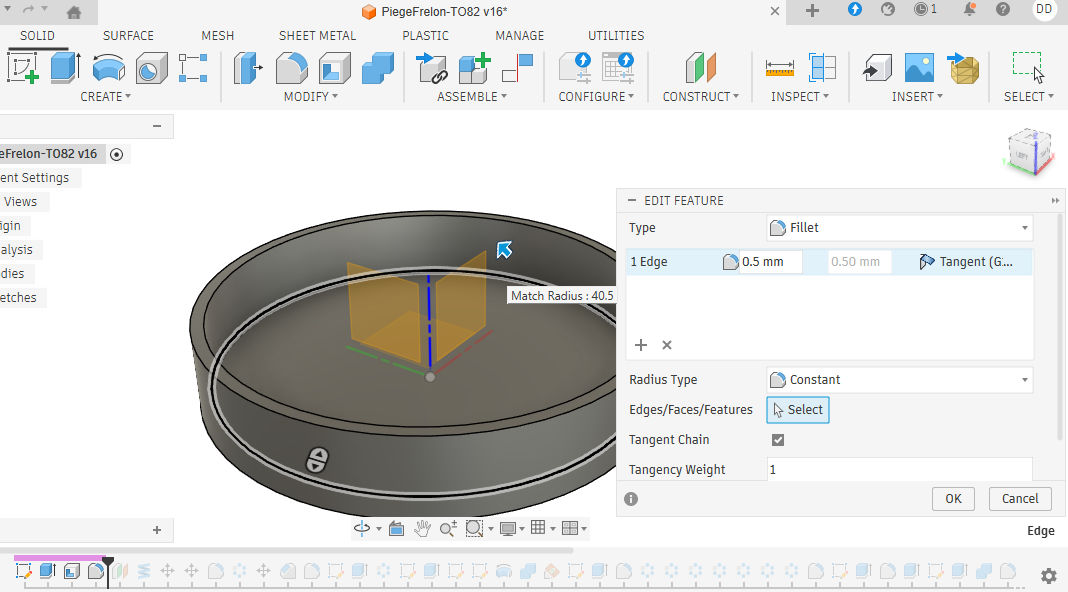Select the Create Sketch tool
This screenshot has width=1068, height=592.
(23, 68)
